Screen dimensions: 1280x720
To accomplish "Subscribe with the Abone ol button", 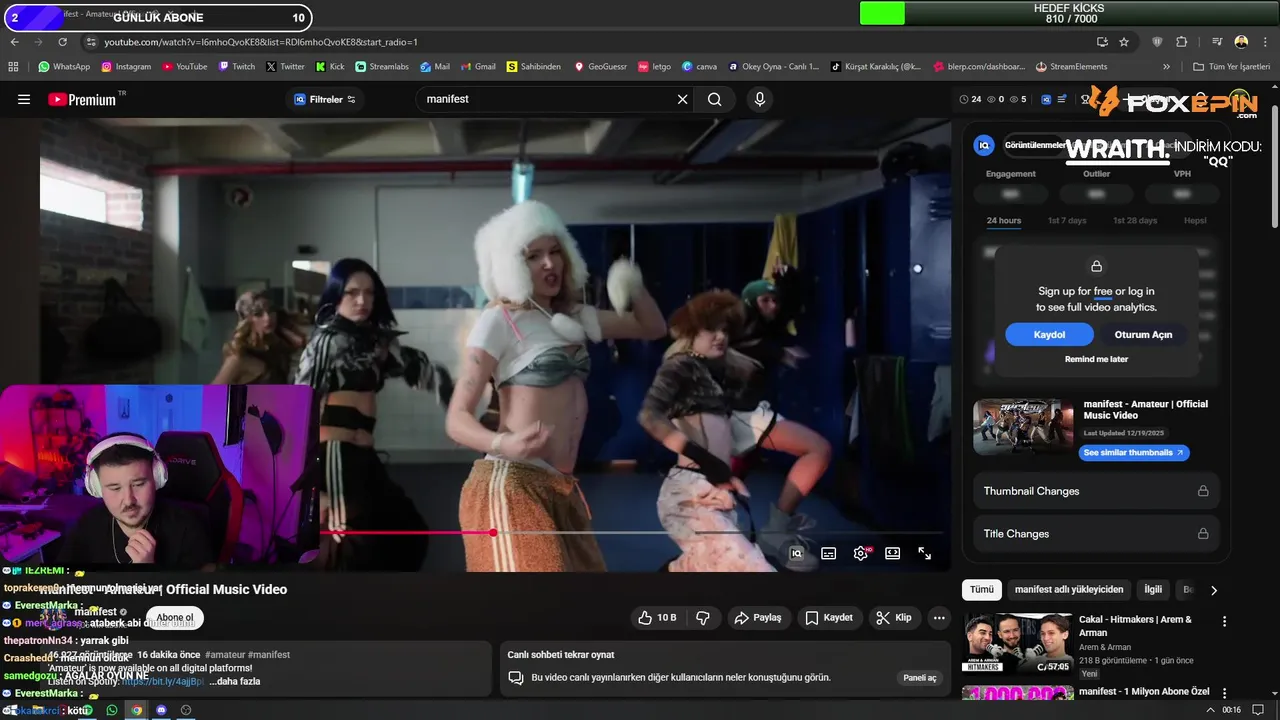I will pyautogui.click(x=175, y=618).
